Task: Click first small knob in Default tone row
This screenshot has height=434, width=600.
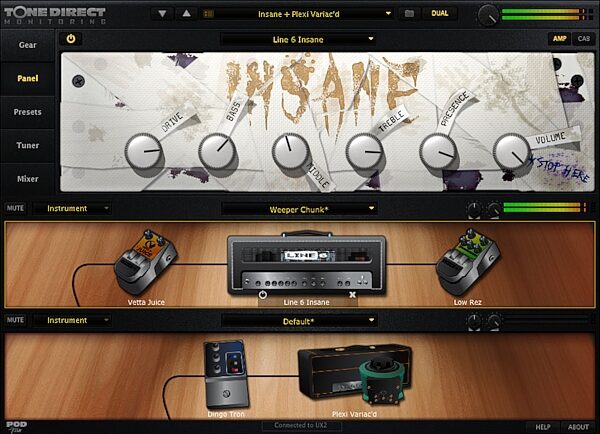Action: click(474, 321)
